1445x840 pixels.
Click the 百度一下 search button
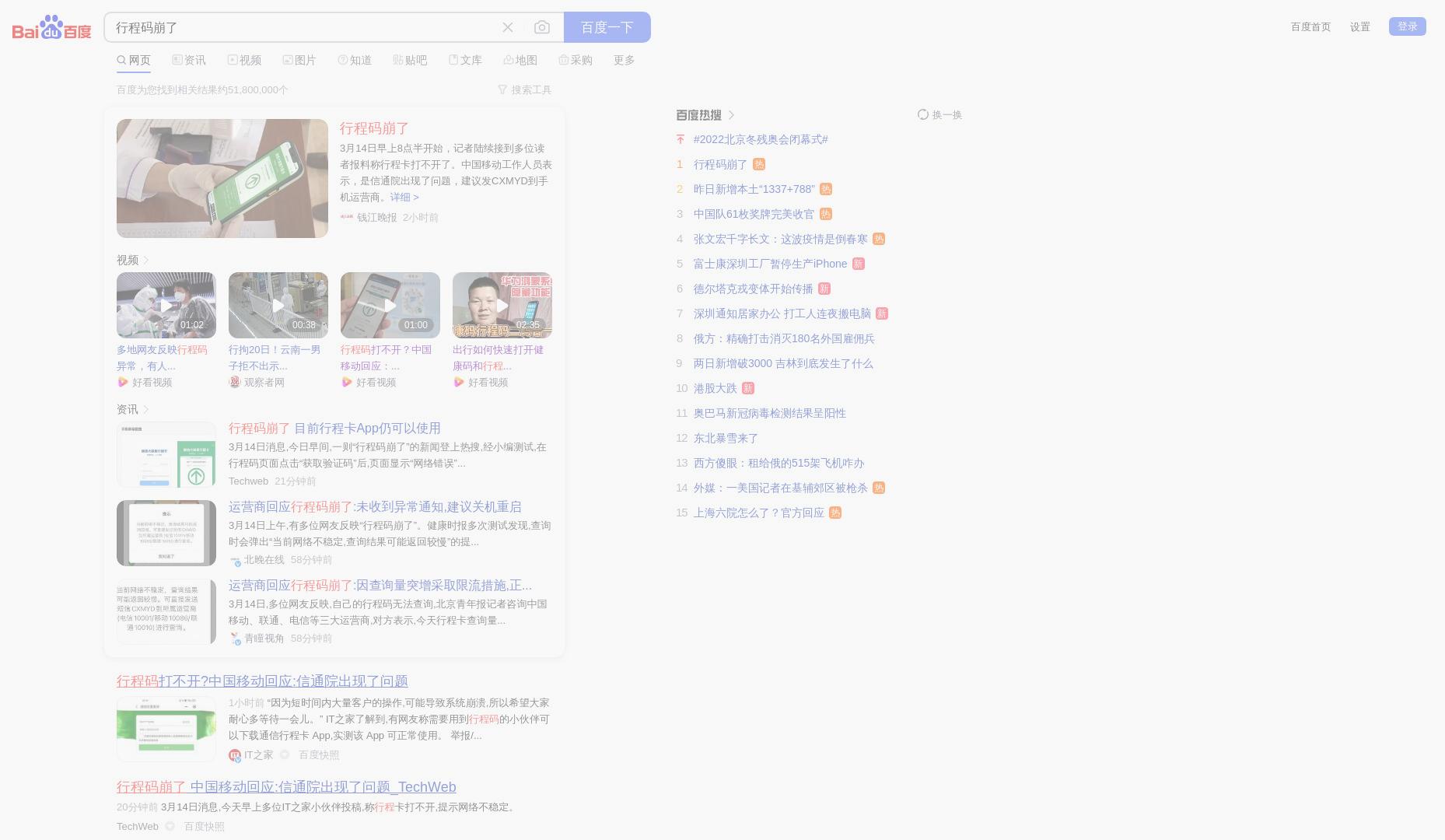click(x=607, y=27)
